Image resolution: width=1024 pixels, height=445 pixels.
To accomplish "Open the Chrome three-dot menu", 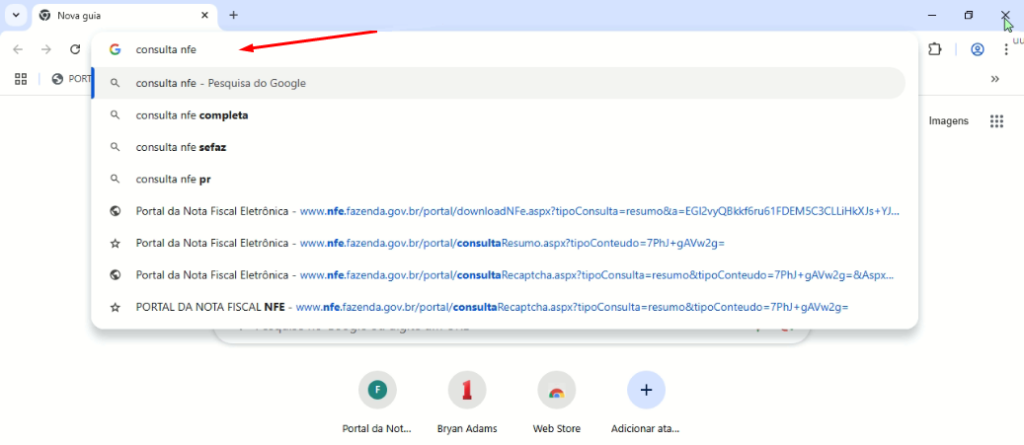I will click(x=1006, y=50).
